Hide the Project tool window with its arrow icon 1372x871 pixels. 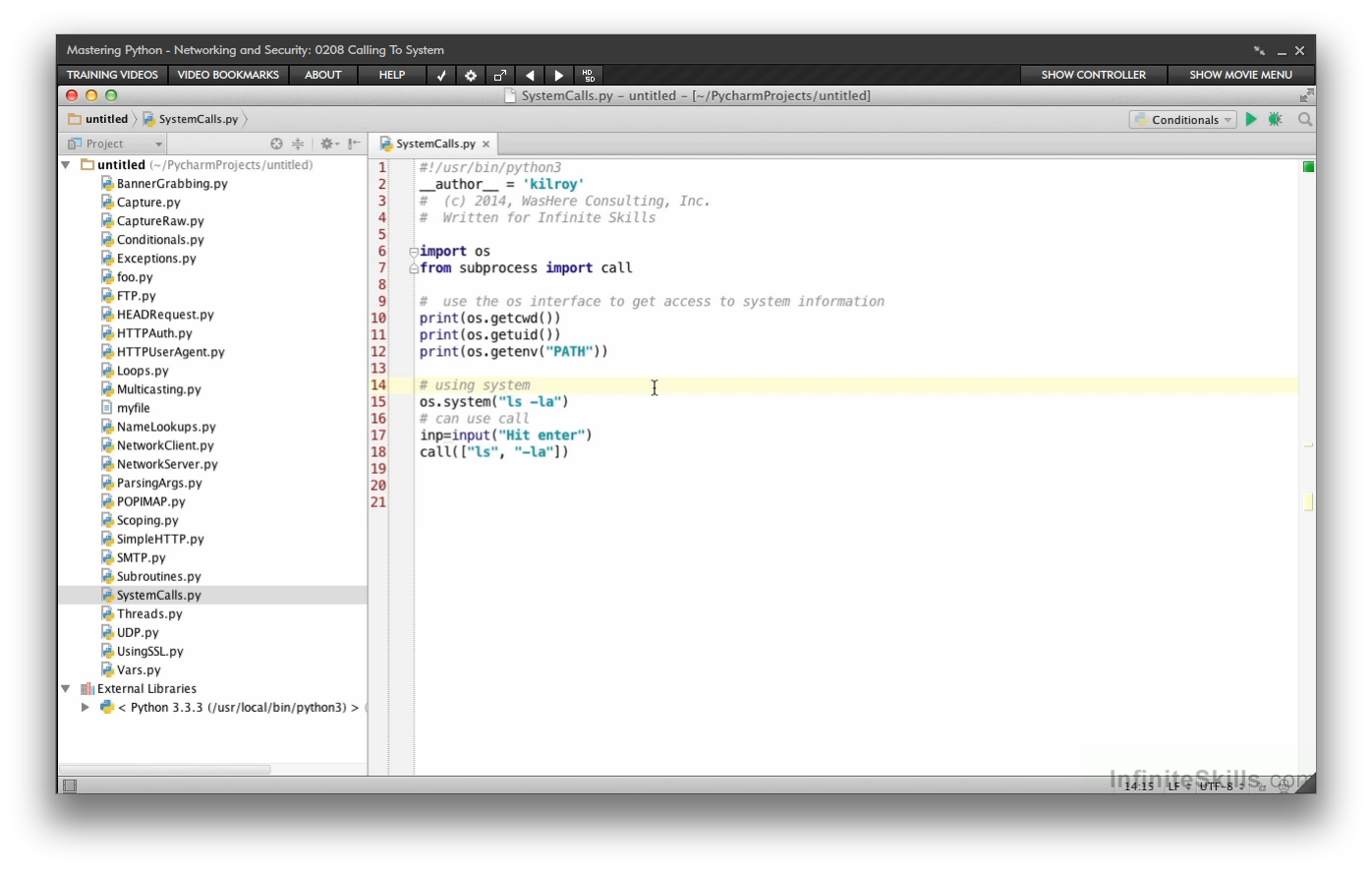click(354, 144)
